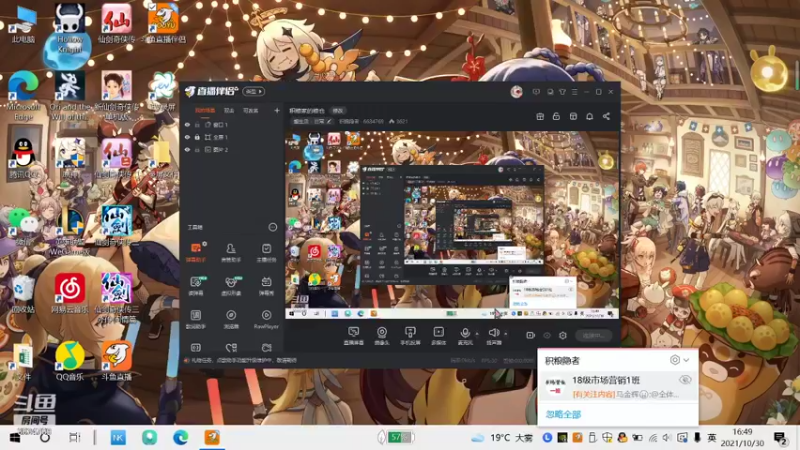Open the mode pill dropdown beside the logo
This screenshot has width=800, height=450.
[x=254, y=91]
